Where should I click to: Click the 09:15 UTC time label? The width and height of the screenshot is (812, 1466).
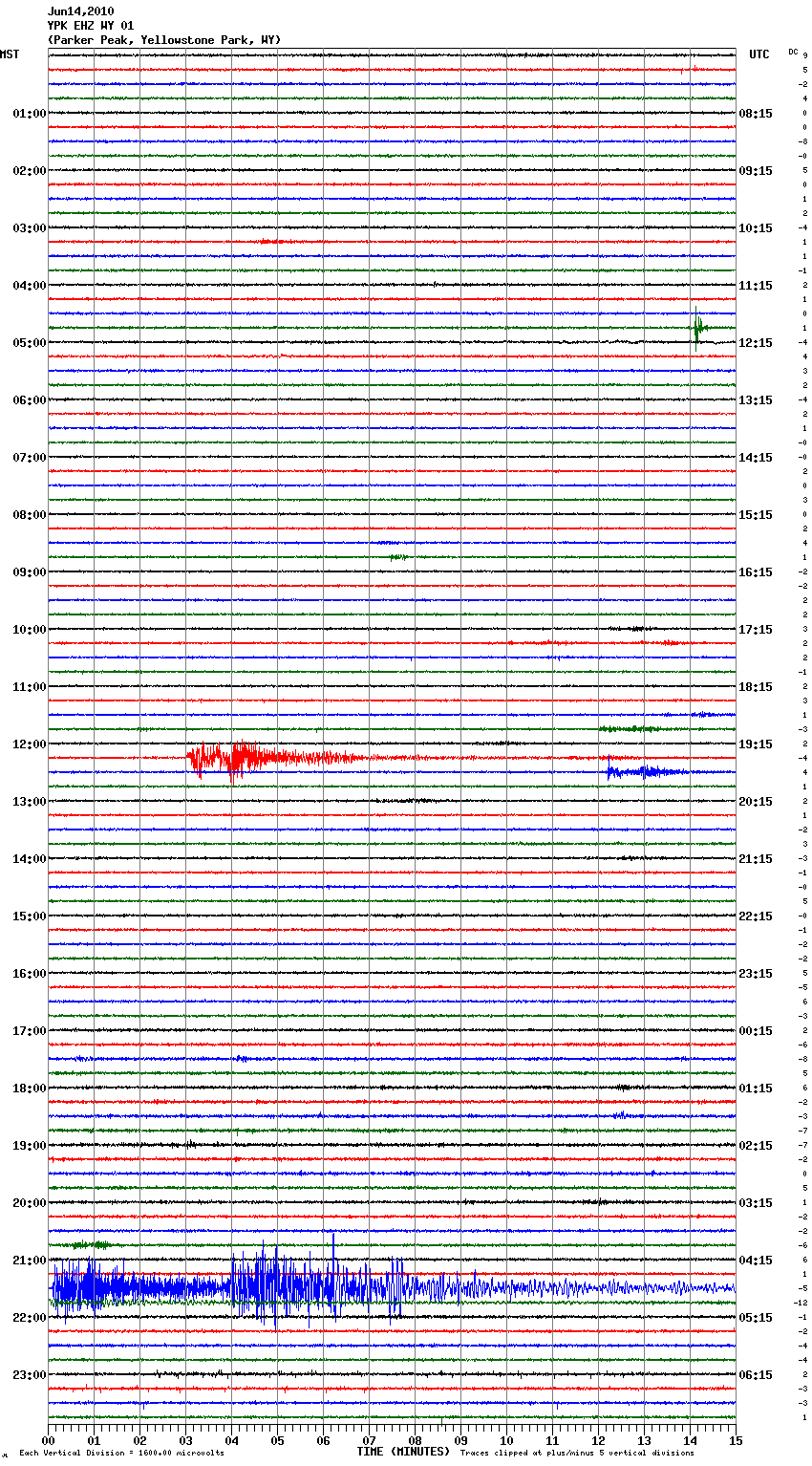756,171
